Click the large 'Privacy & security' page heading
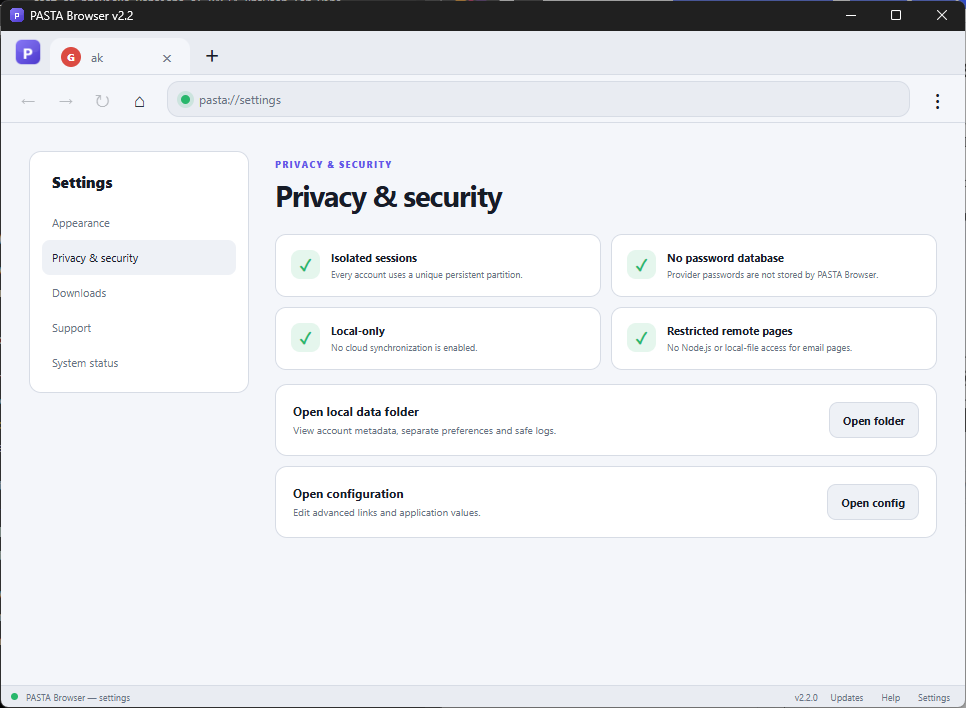Screen dimensions: 966x708 pos(389,198)
